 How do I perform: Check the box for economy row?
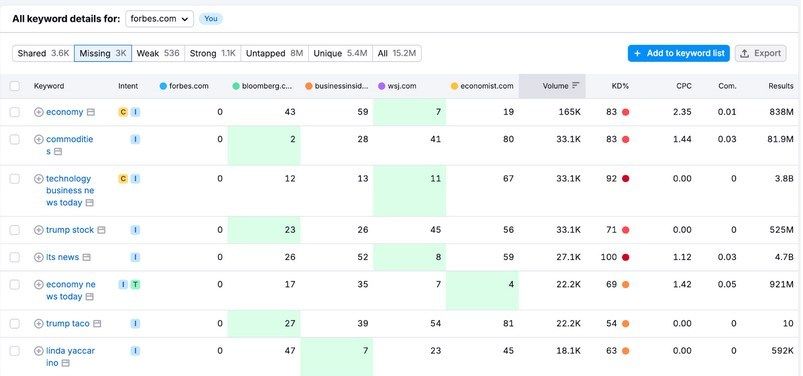pos(15,112)
